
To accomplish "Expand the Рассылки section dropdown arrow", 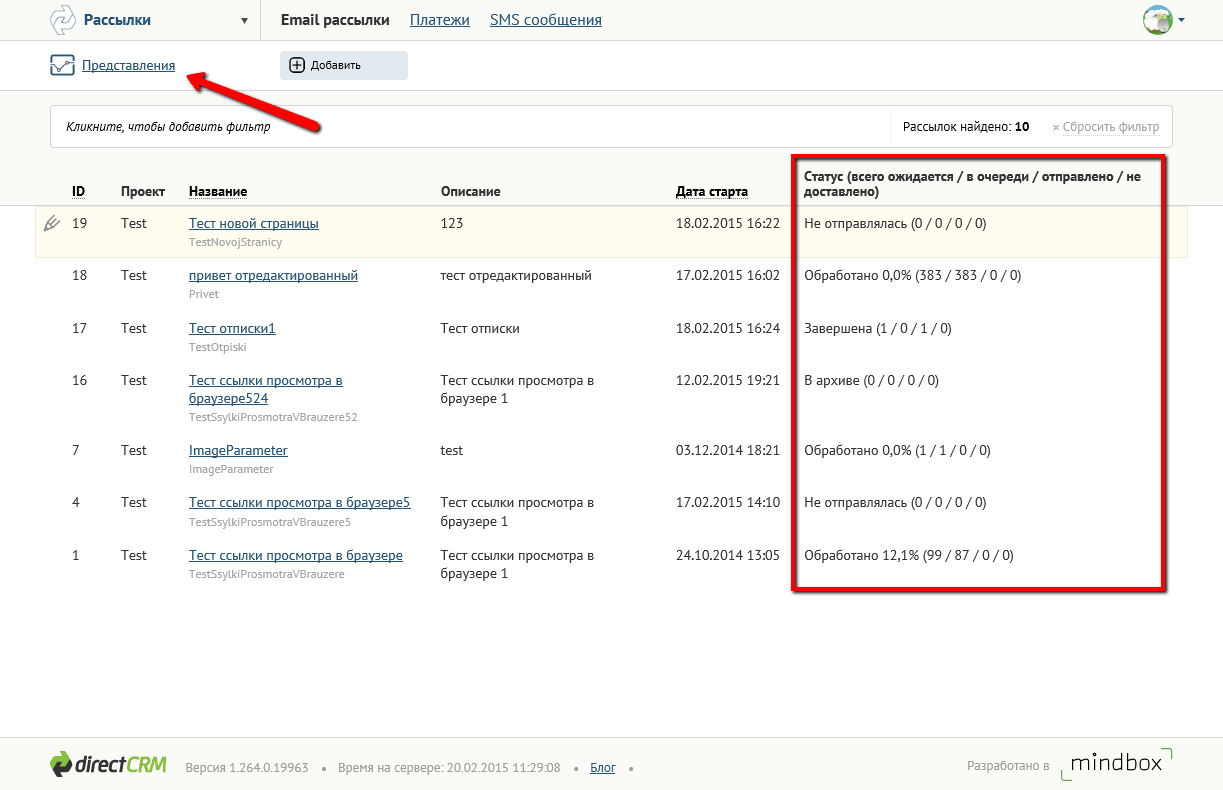I will (x=245, y=21).
